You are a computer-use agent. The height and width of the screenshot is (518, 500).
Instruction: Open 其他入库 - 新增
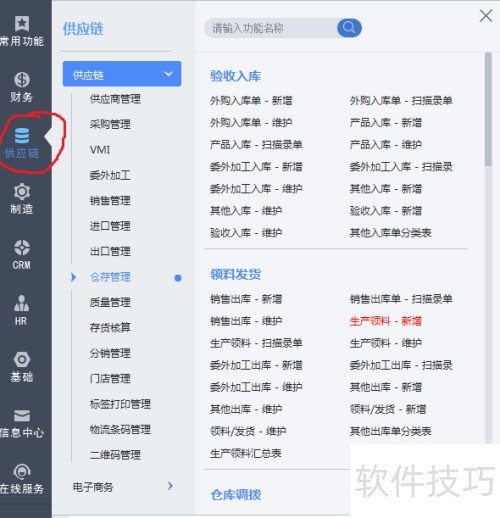[386, 189]
